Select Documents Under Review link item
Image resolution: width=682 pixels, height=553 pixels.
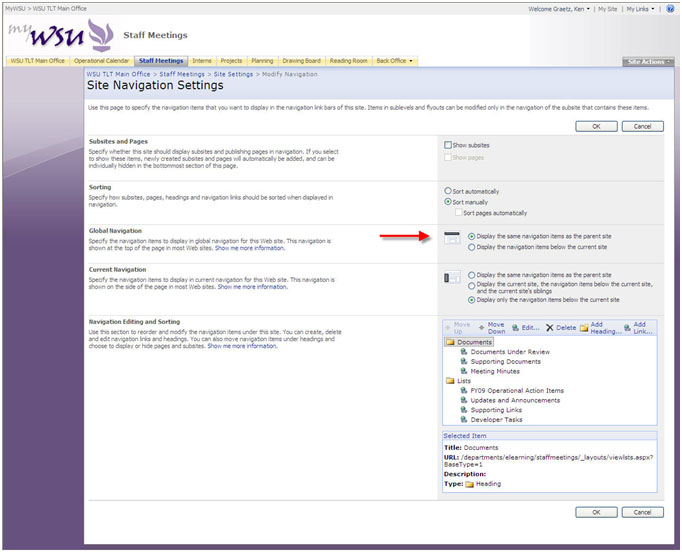(x=505, y=352)
